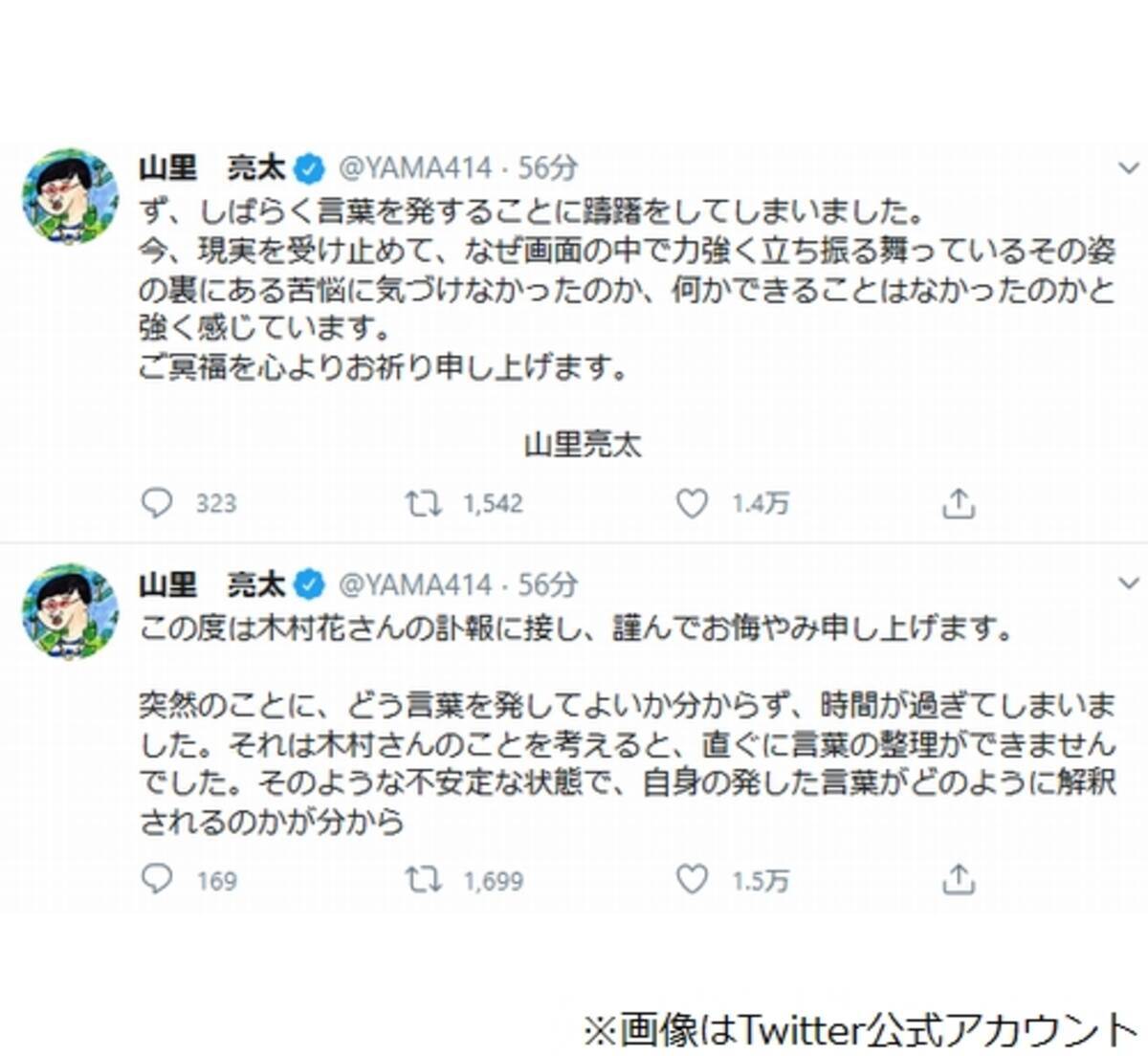
Task: Retweet the second tweet with 1,699 retweets
Action: click(423, 879)
